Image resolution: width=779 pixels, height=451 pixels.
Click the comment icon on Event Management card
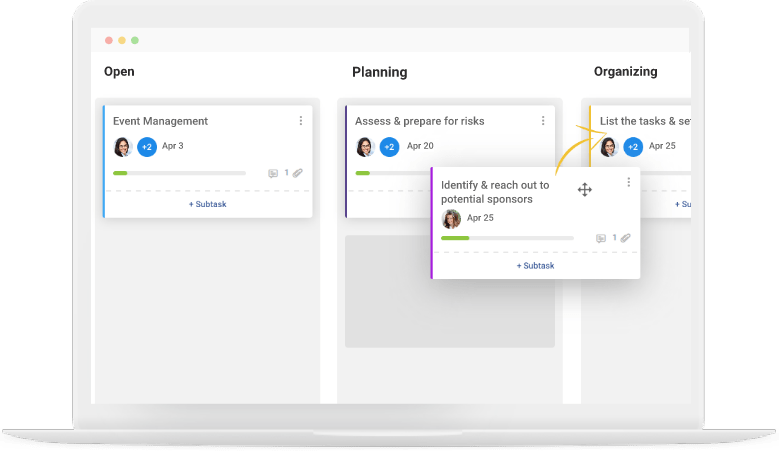point(273,173)
